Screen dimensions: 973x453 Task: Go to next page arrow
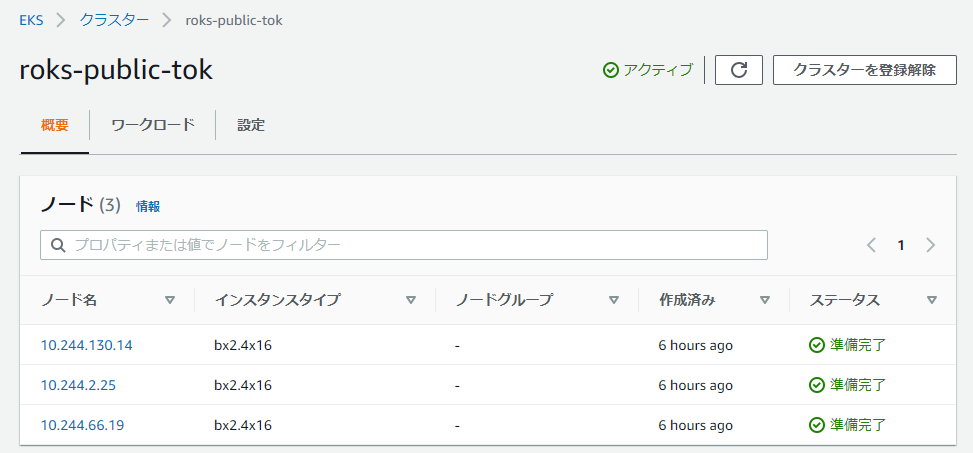click(930, 245)
